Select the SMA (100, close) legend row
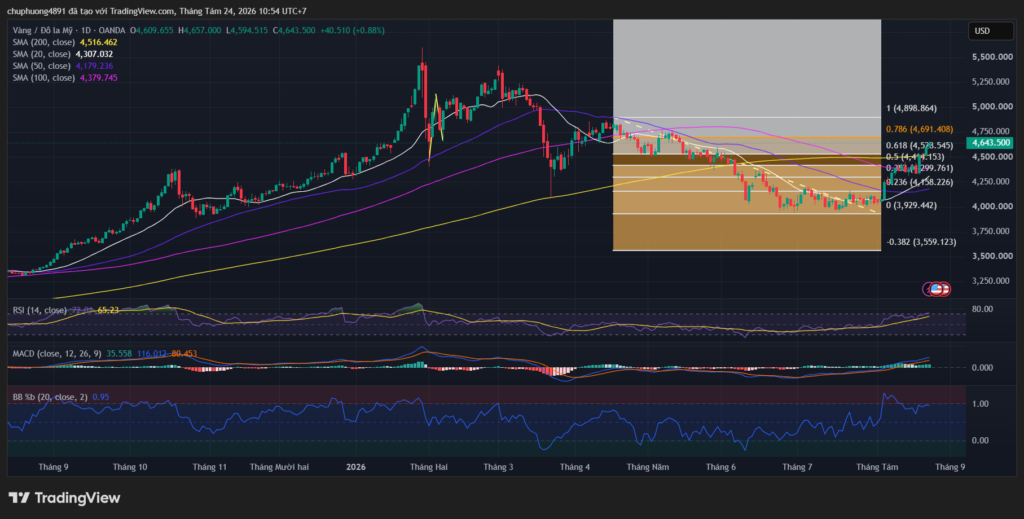The width and height of the screenshot is (1024, 519). coord(65,78)
